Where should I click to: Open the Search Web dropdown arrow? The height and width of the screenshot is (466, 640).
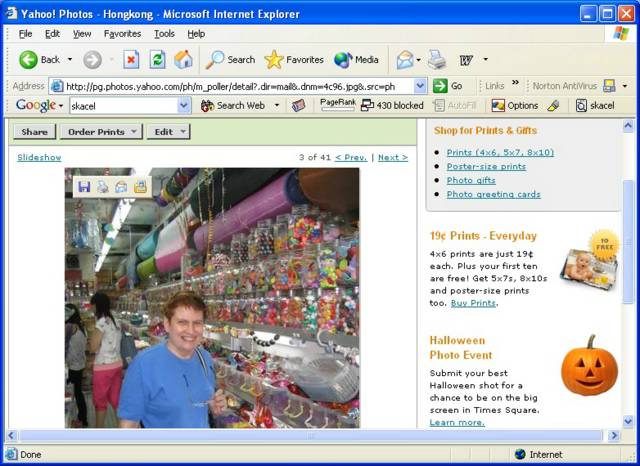277,105
